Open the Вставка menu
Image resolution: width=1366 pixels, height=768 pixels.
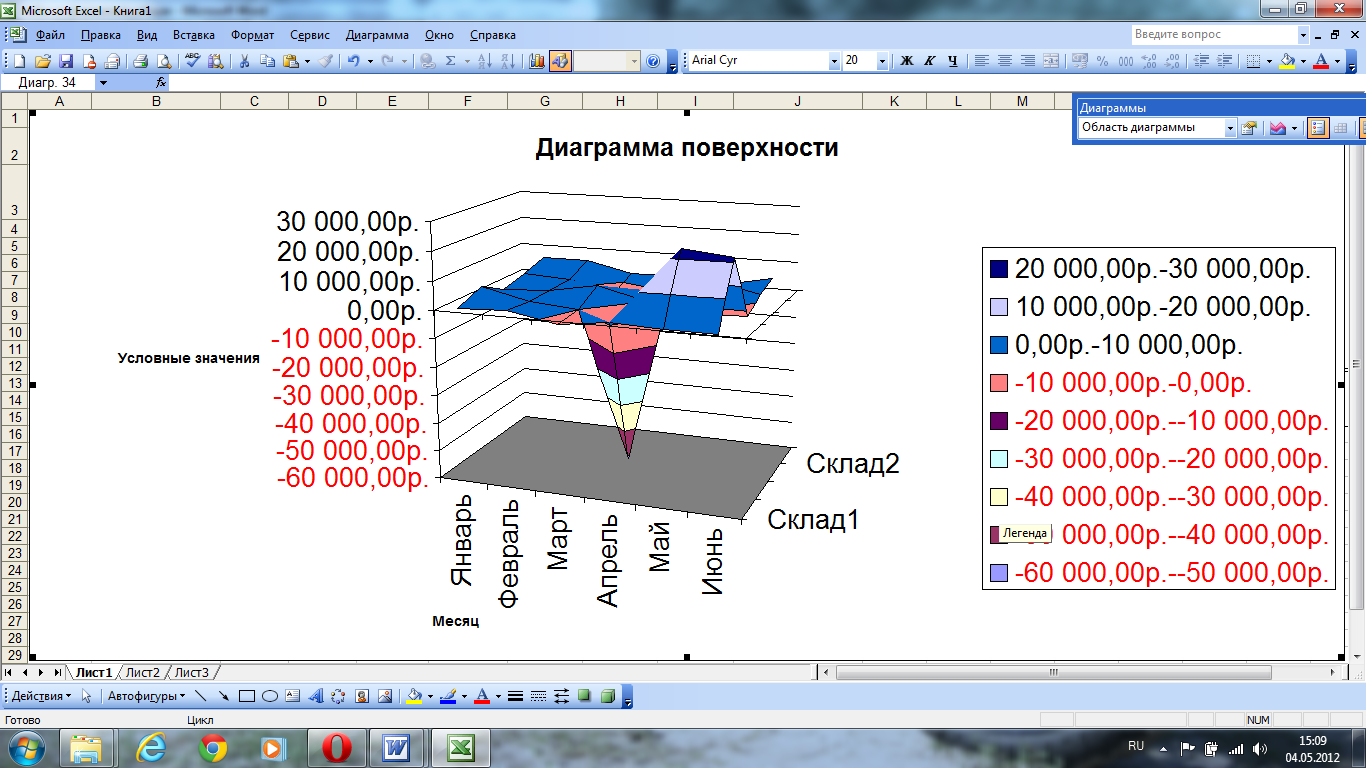(x=193, y=34)
